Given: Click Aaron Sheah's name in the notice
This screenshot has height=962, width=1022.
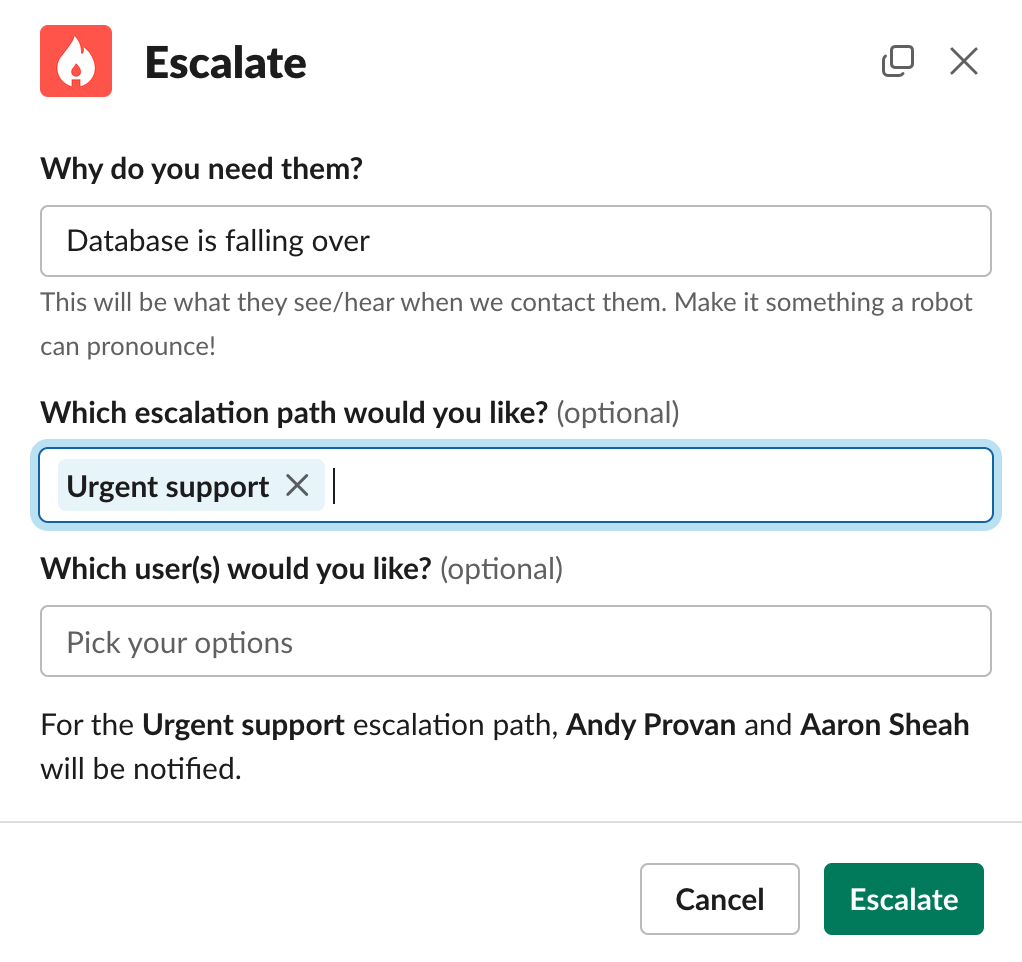Looking at the screenshot, I should (x=884, y=725).
